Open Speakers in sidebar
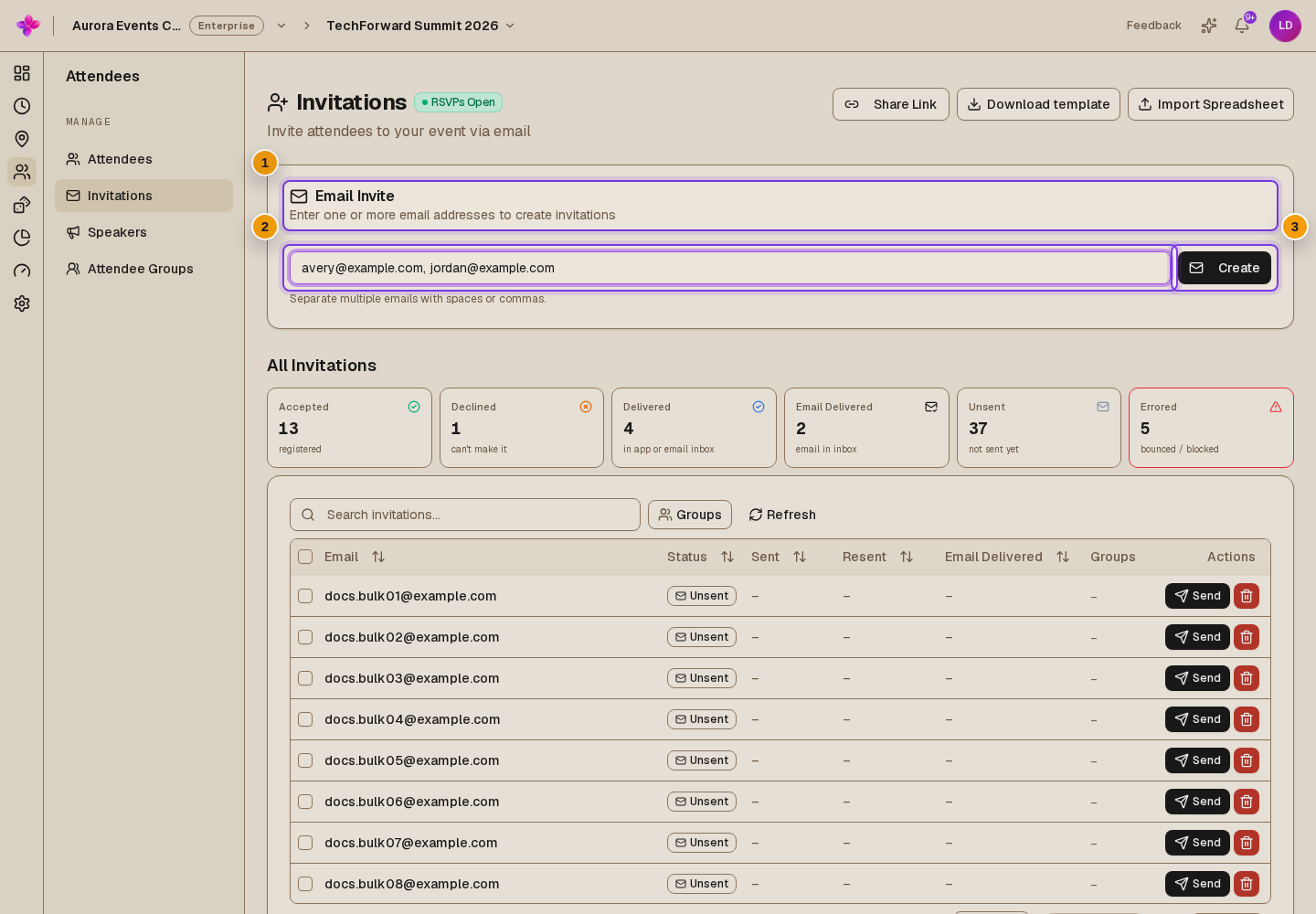The width and height of the screenshot is (1316, 914). pos(143,232)
